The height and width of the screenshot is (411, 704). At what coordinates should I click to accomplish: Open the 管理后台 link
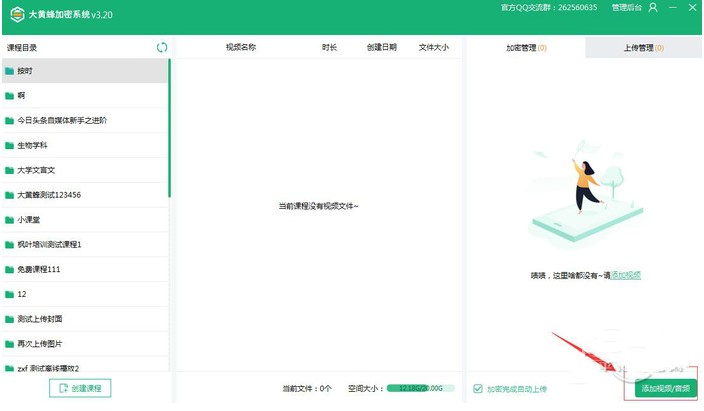click(627, 7)
